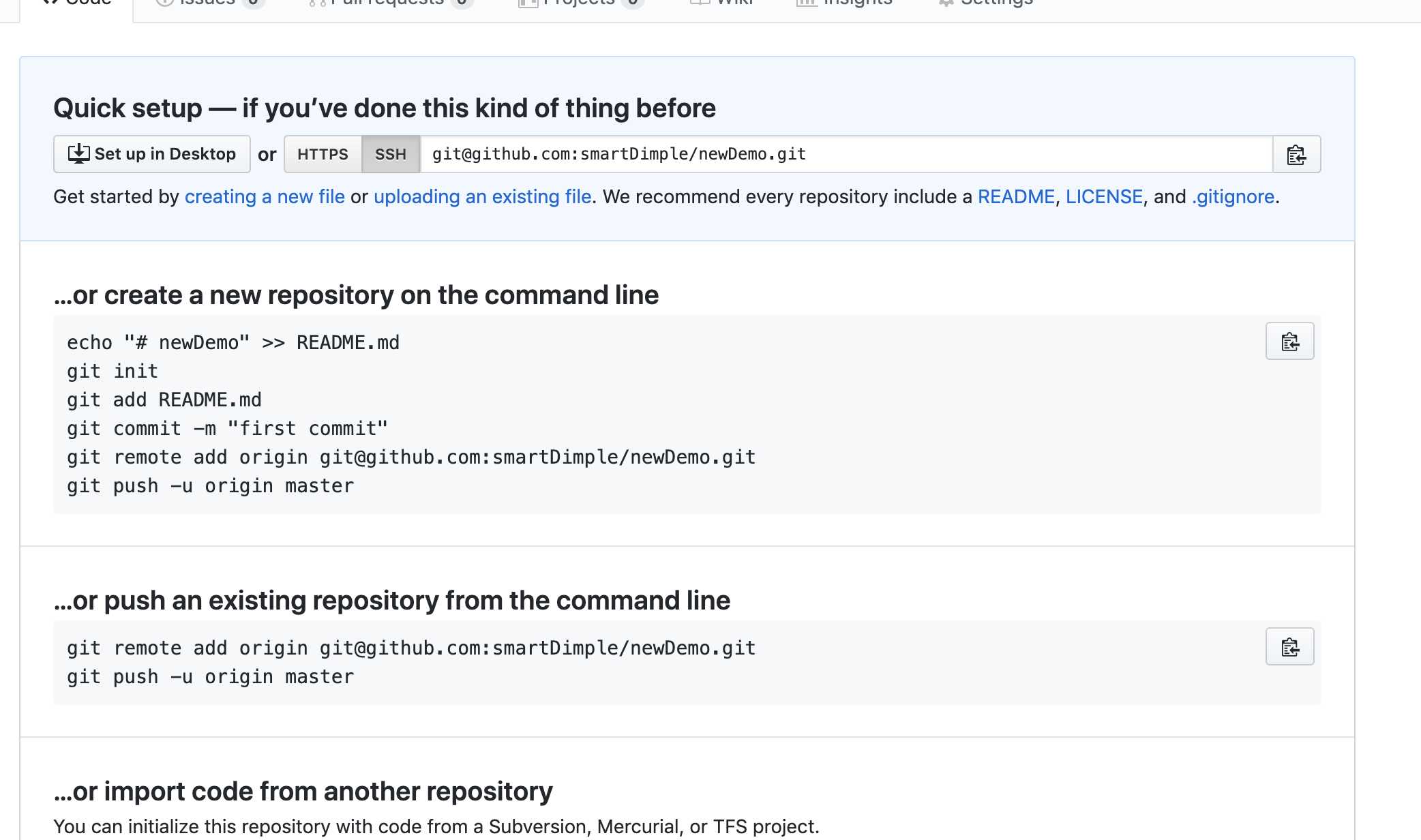1421x840 pixels.
Task: Select the SSH protocol option
Action: pyautogui.click(x=391, y=154)
